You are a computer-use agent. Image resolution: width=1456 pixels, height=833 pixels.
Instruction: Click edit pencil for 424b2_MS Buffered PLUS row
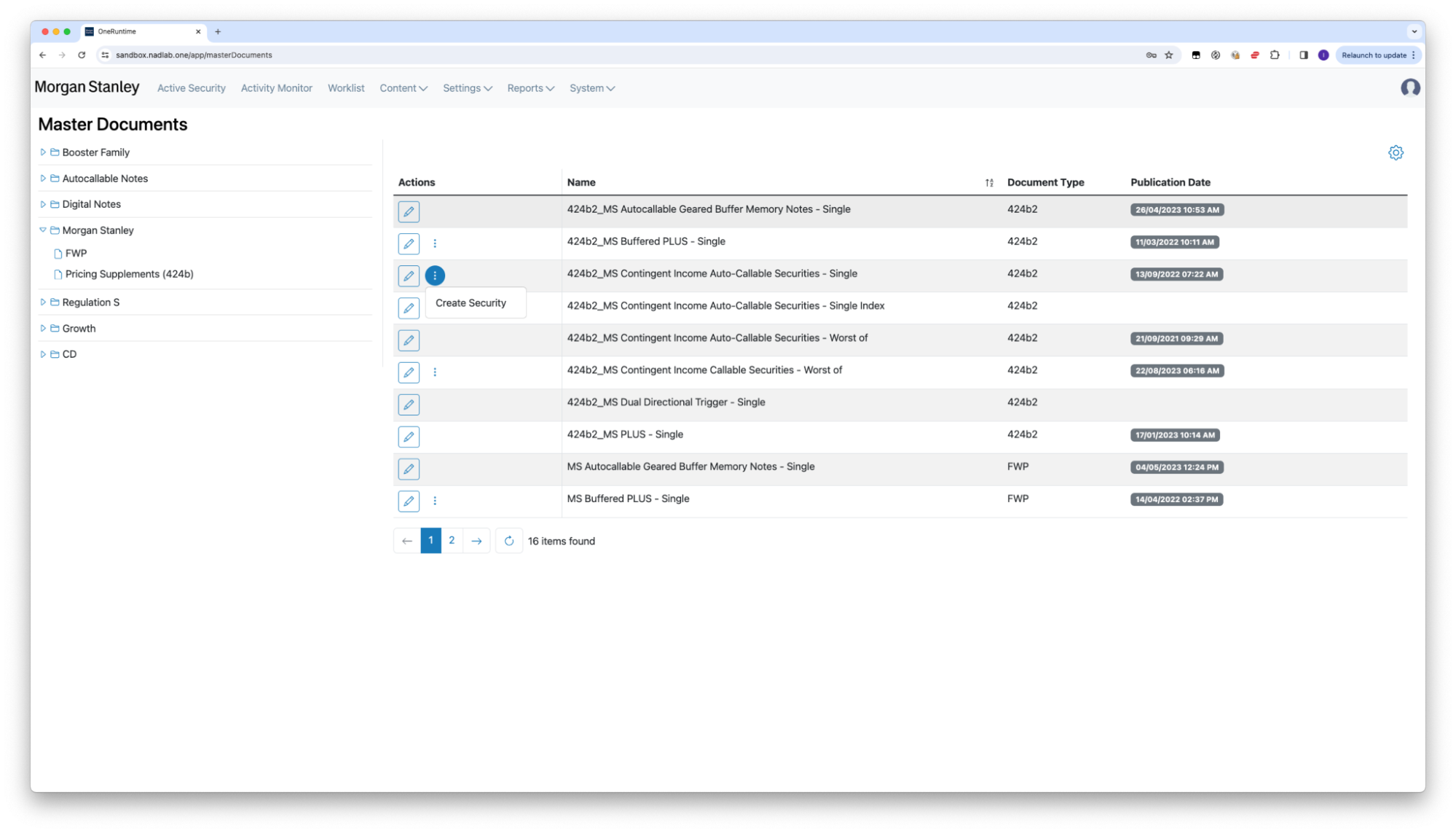[409, 243]
